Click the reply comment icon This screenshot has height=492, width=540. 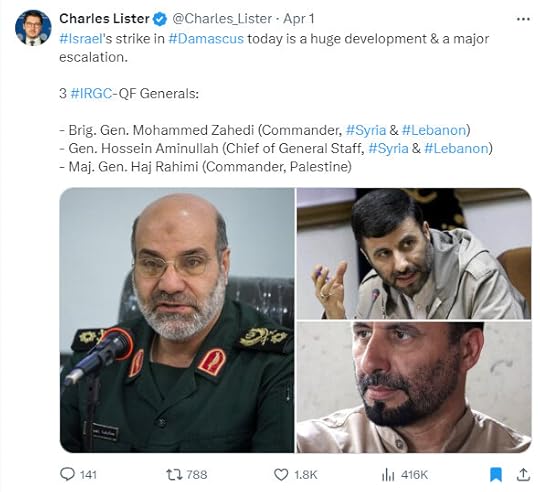(67, 474)
